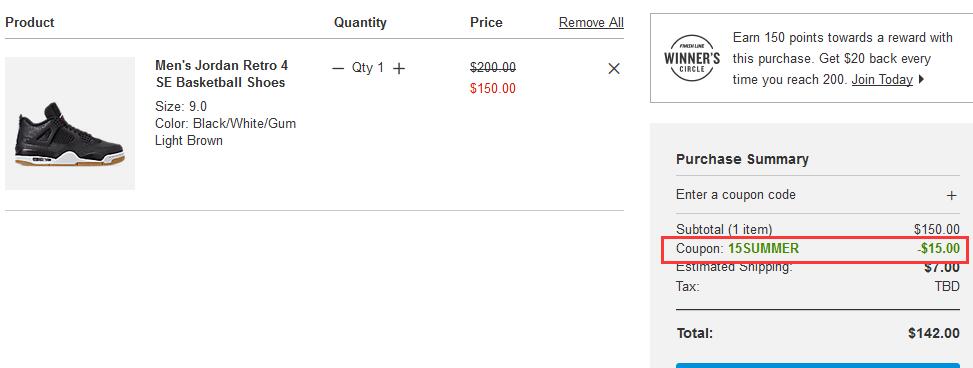Viewport: 973px width, 368px height.
Task: Decrease shoe quantity with minus icon
Action: click(338, 68)
